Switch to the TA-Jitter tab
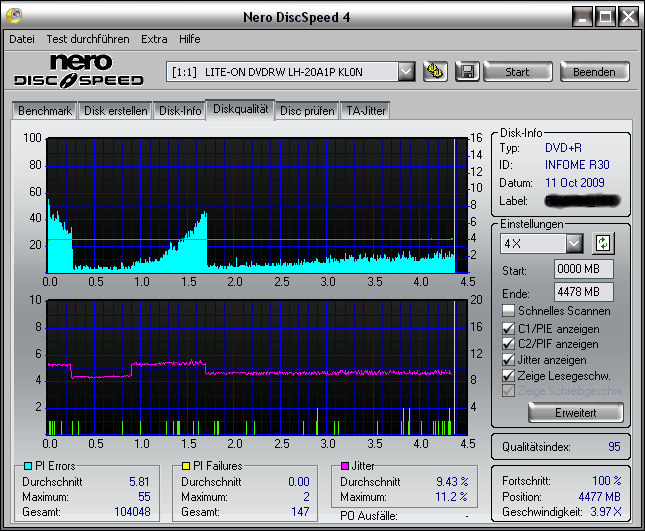Viewport: 645px width, 531px height. tap(365, 111)
